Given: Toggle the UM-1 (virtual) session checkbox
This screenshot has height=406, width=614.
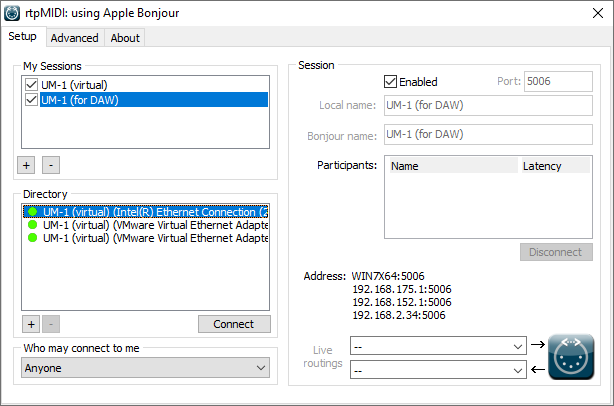Looking at the screenshot, I should click(x=31, y=85).
